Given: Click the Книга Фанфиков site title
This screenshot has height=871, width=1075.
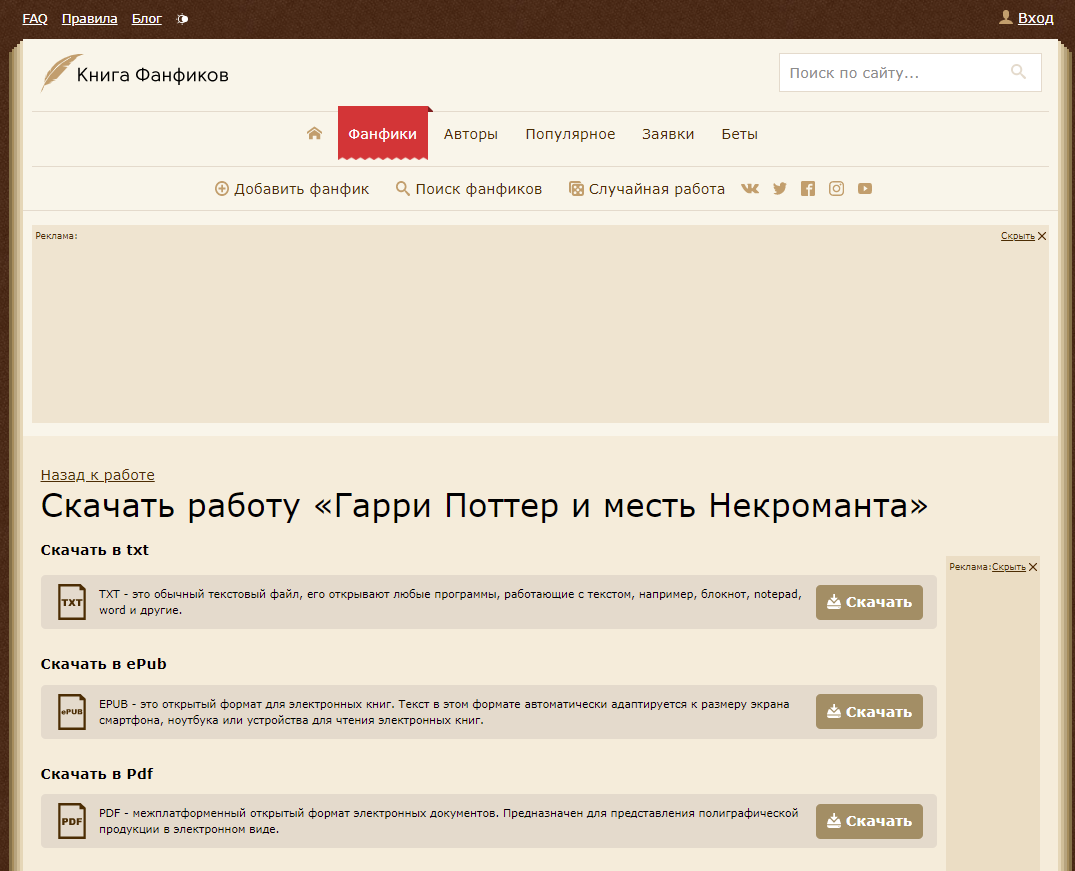Looking at the screenshot, I should point(152,75).
